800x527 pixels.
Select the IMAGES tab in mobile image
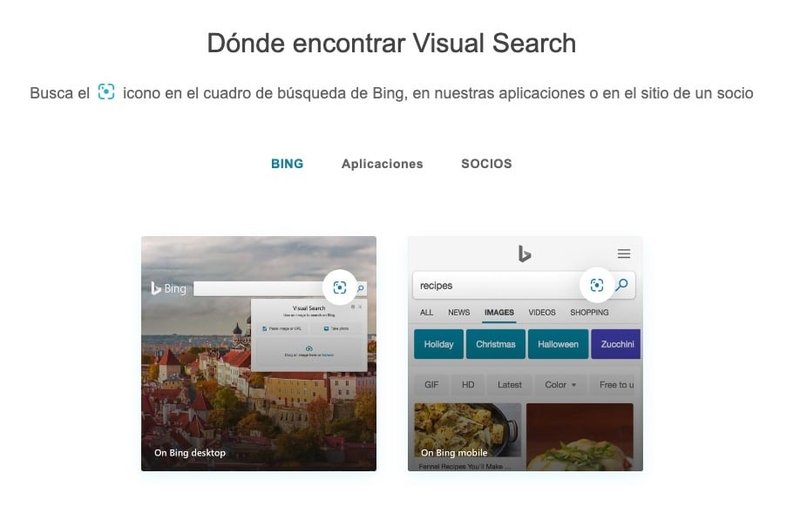[499, 312]
